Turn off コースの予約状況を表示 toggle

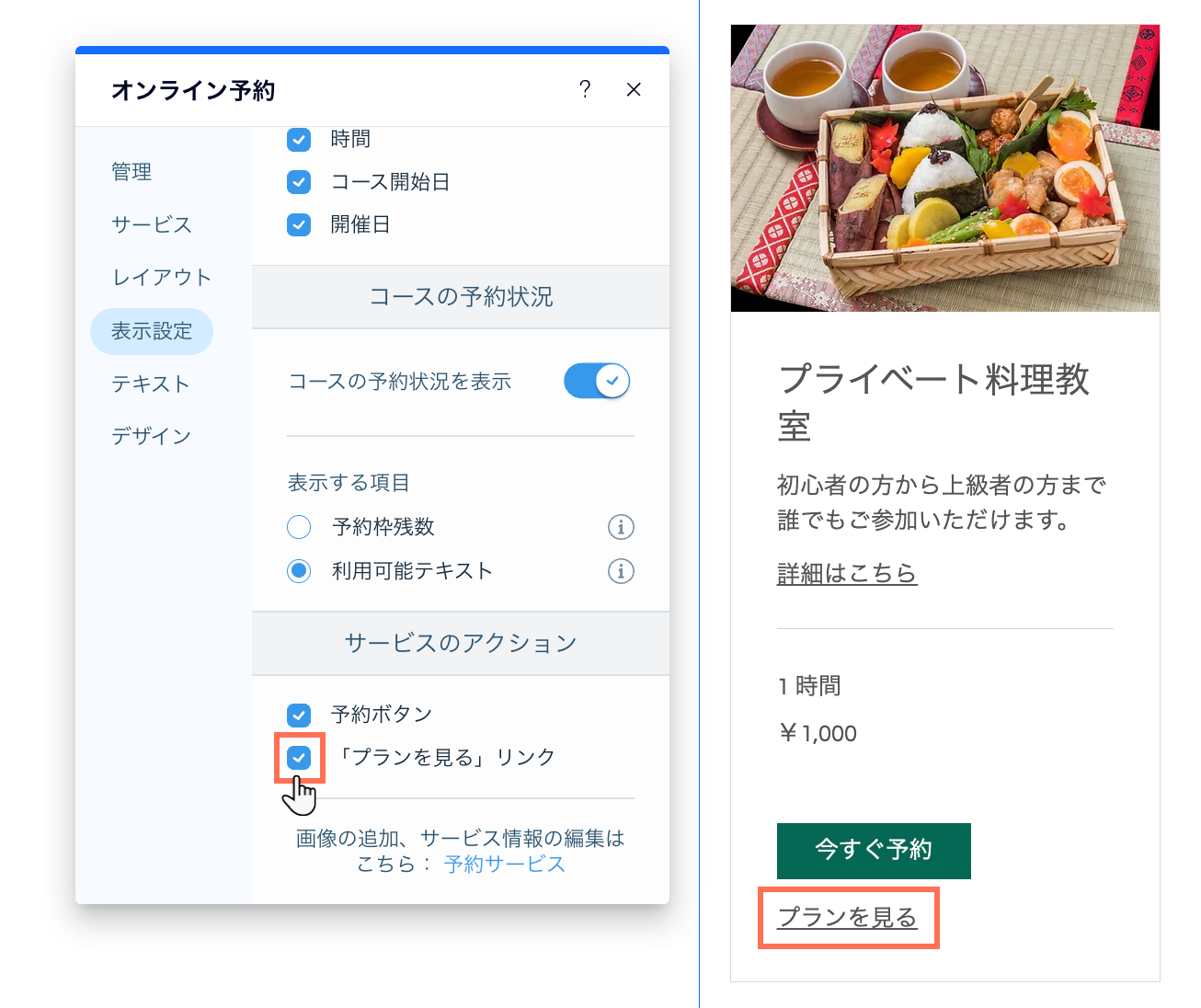(597, 380)
